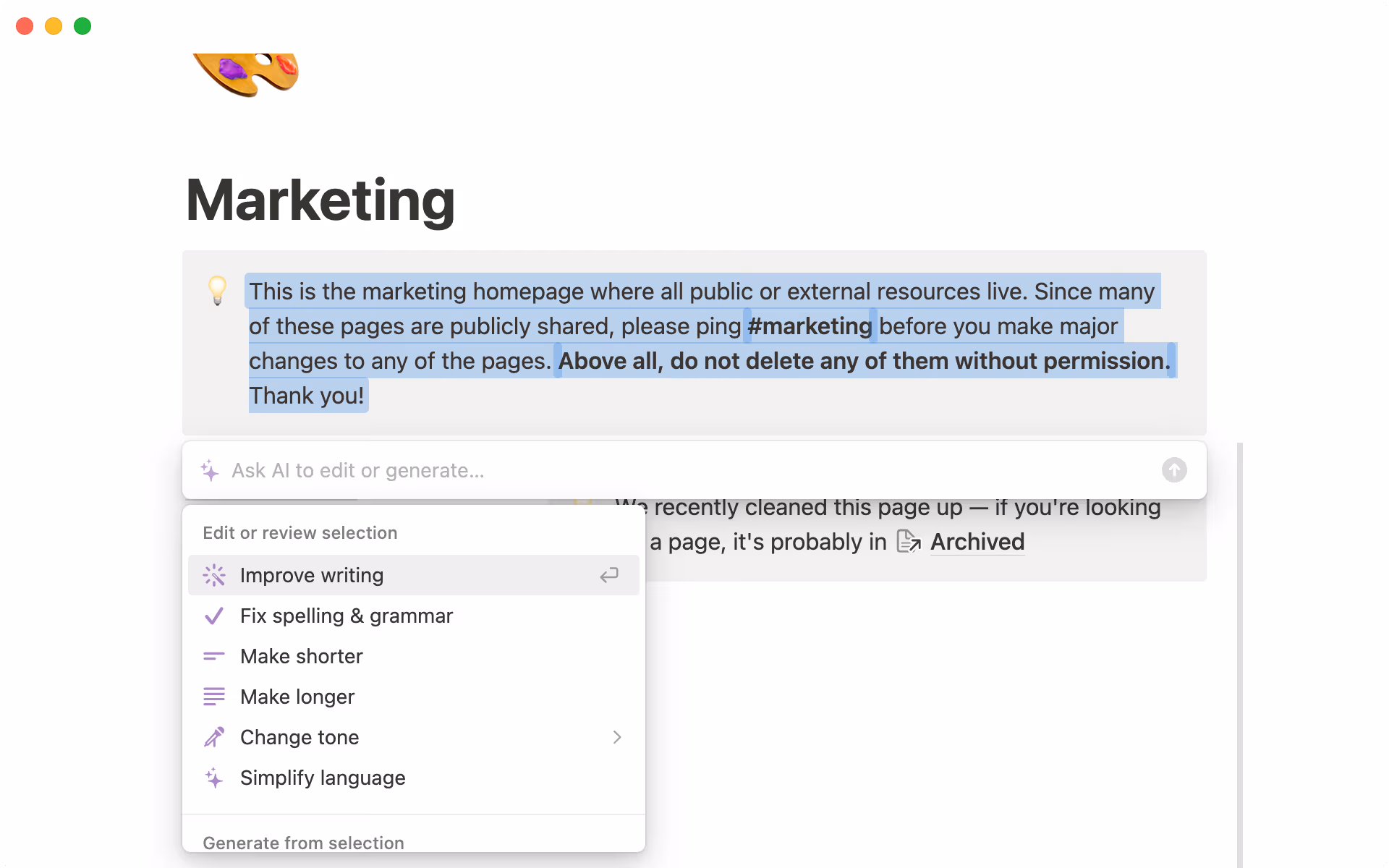1389x868 pixels.
Task: Select Fix spelling & grammar
Action: click(347, 616)
